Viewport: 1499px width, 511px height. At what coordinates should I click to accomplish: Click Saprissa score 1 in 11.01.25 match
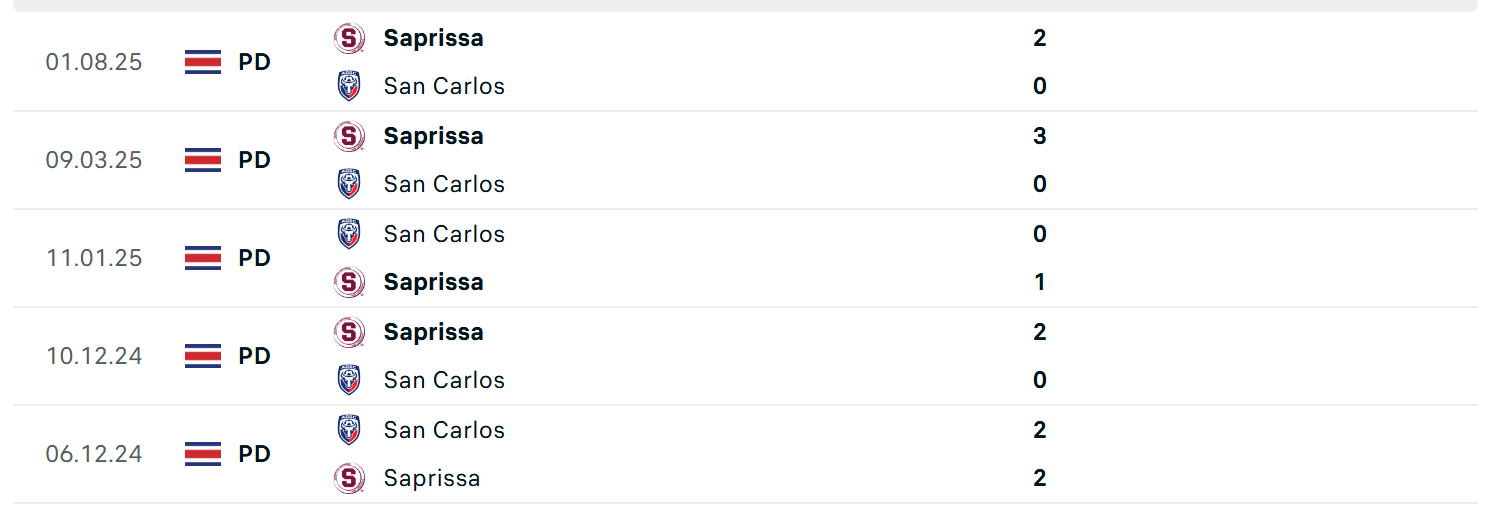[x=1040, y=282]
